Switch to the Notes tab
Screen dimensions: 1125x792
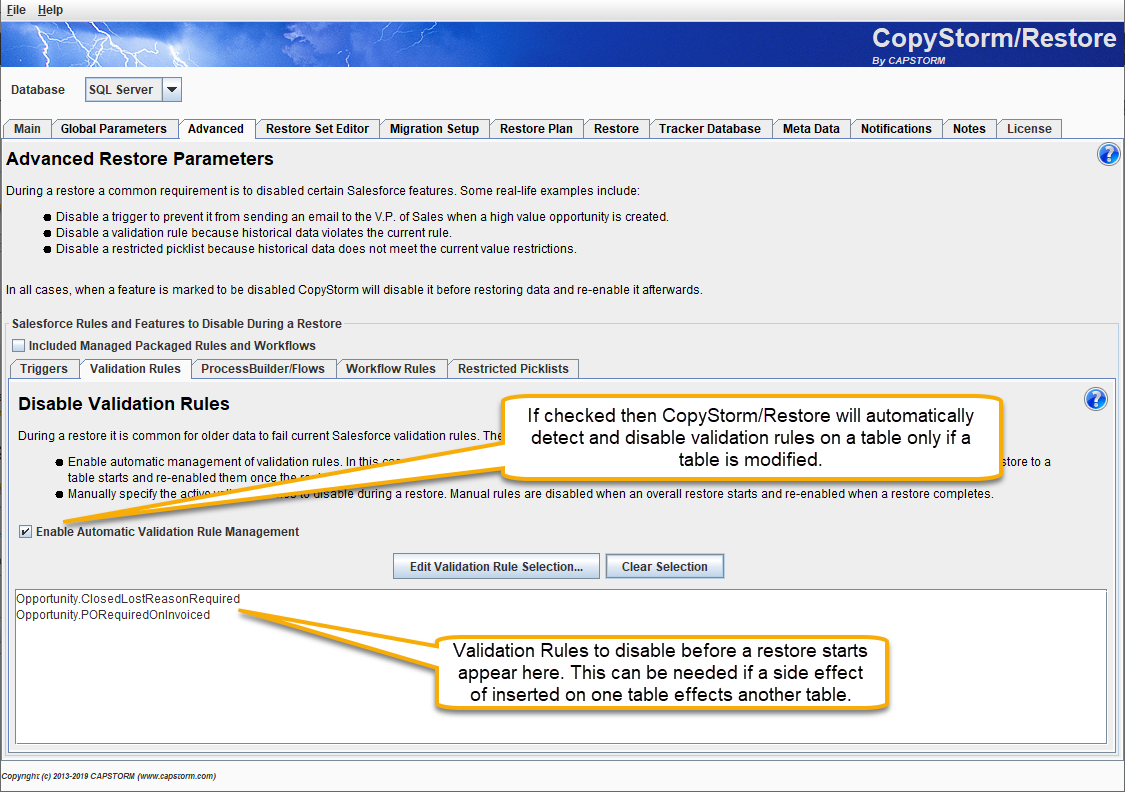coord(969,128)
